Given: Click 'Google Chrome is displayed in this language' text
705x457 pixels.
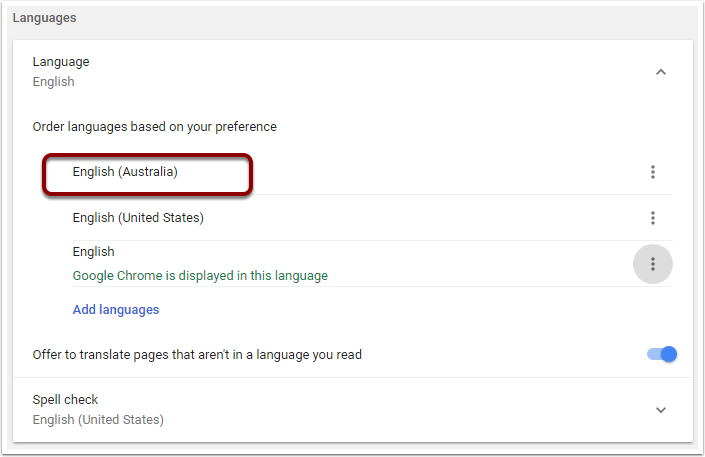Looking at the screenshot, I should (200, 275).
